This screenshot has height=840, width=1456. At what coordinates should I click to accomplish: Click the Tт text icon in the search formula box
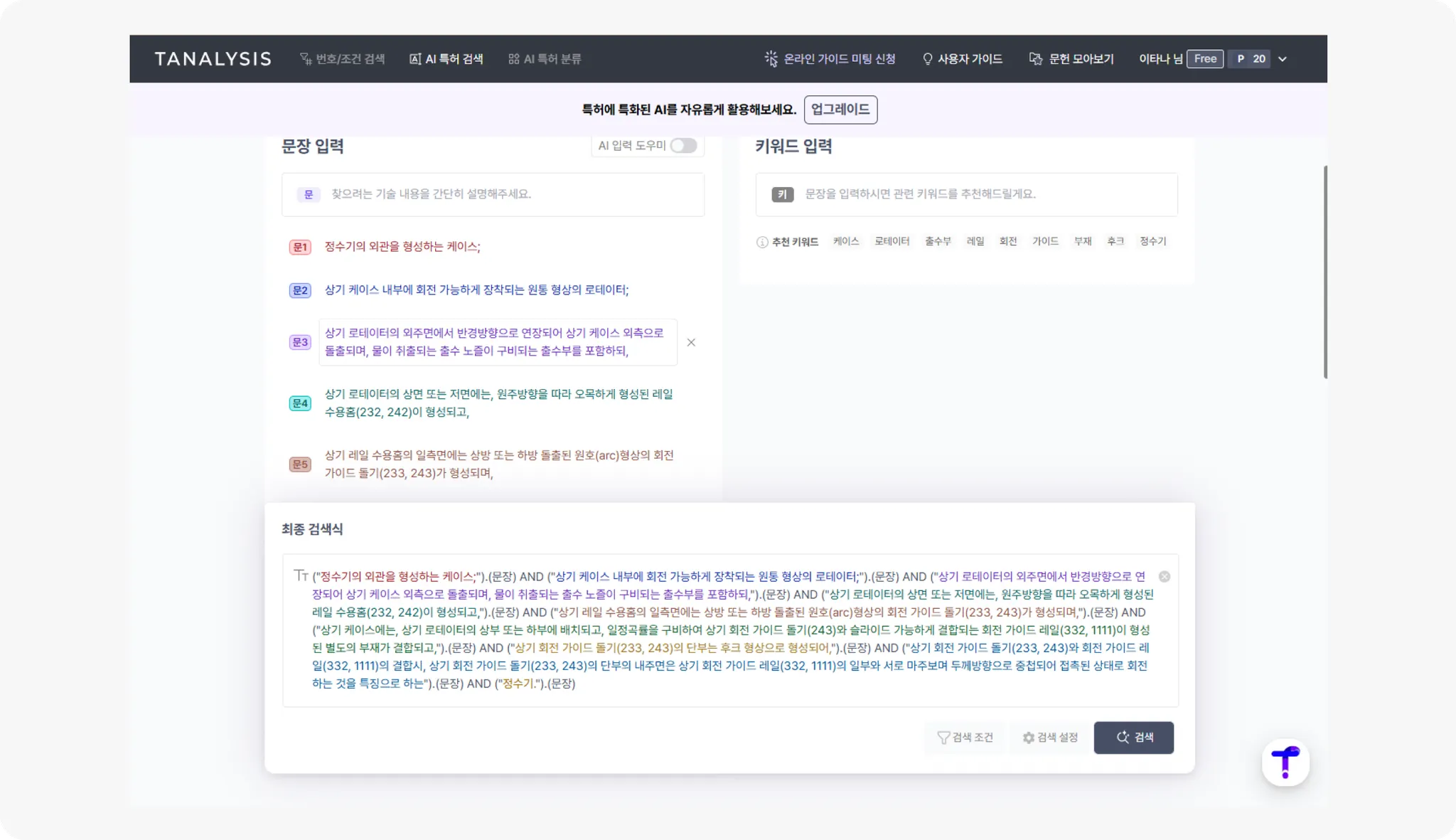301,575
